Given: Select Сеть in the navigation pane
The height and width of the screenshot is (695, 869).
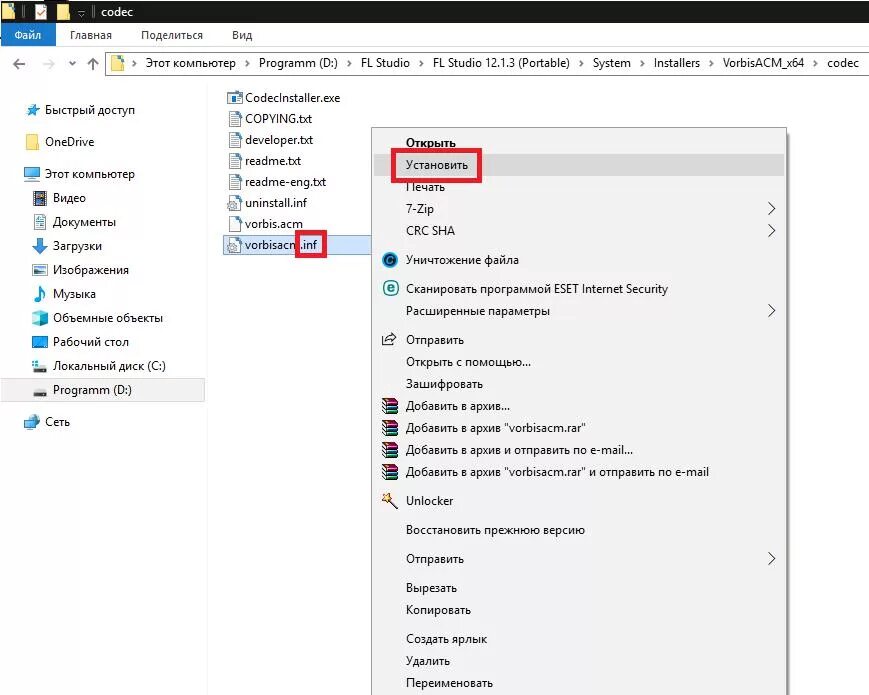Looking at the screenshot, I should pos(48,422).
